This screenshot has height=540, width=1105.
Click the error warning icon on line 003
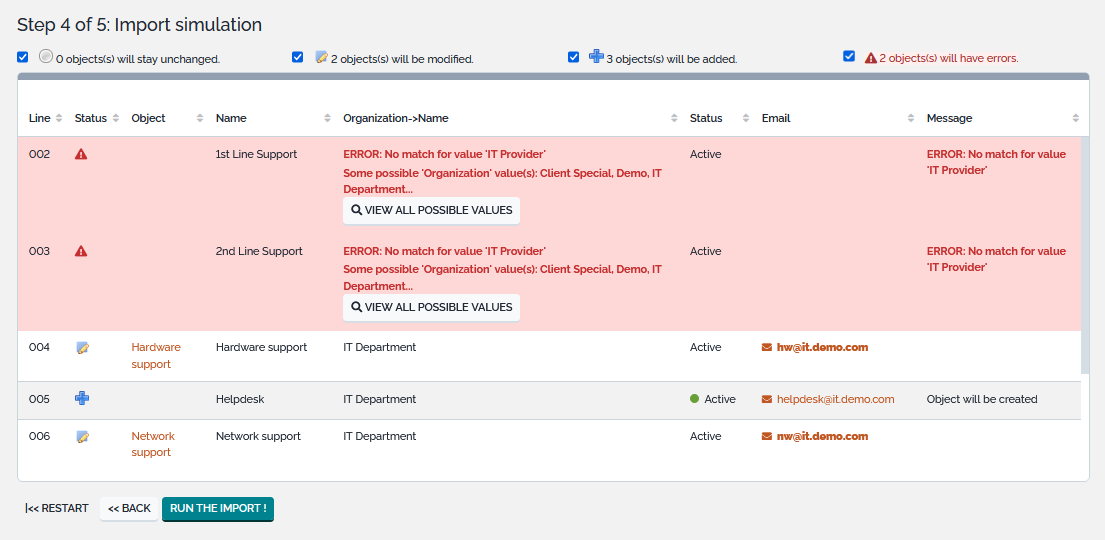pyautogui.click(x=81, y=252)
